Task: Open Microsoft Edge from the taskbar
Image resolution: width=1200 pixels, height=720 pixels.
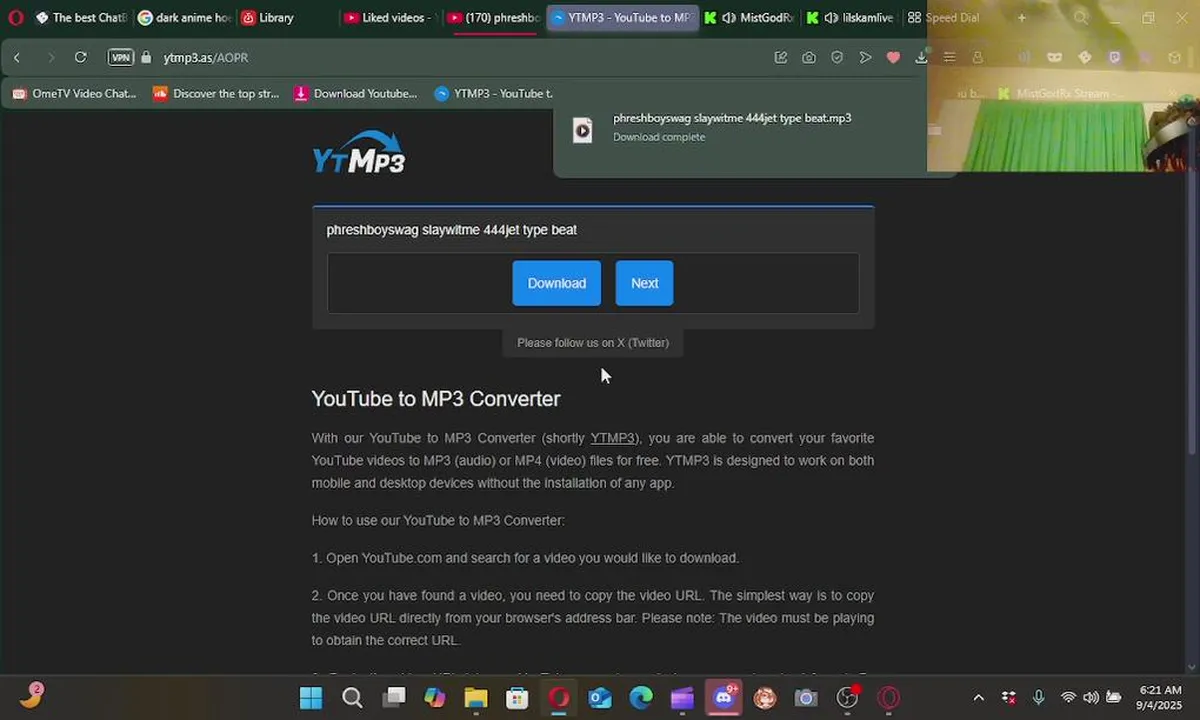Action: [x=641, y=698]
